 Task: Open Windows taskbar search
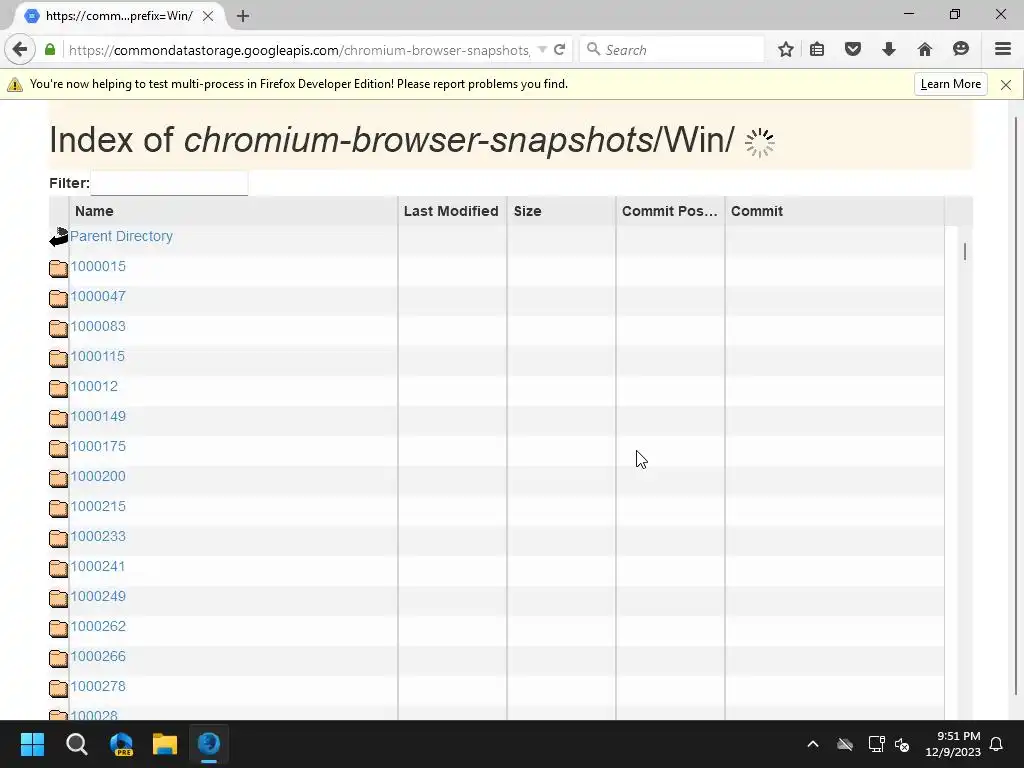coord(76,744)
